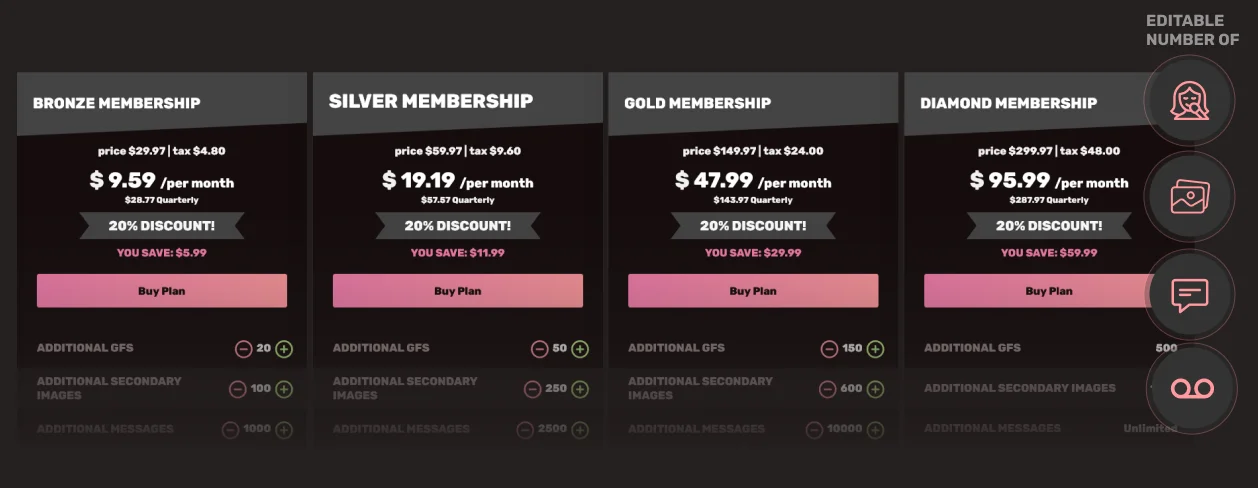Reduce Bronze additional secondary images
Screen dimensions: 1258x488
(237, 389)
